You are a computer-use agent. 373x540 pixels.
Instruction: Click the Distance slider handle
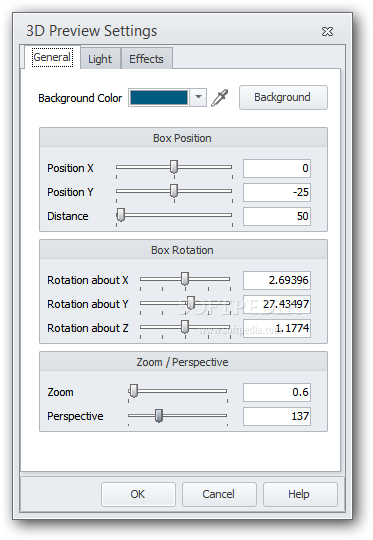point(121,215)
